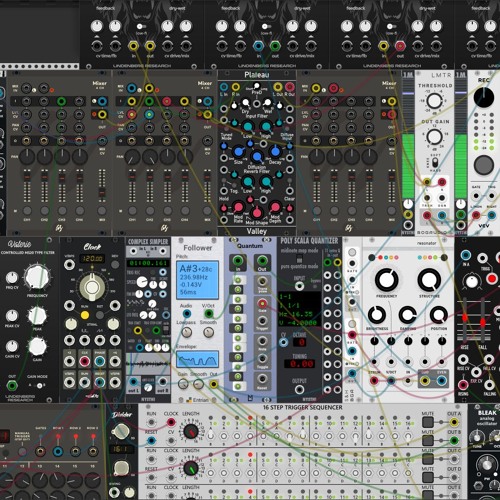Click the Audio input jack on Follower

coord(187,314)
